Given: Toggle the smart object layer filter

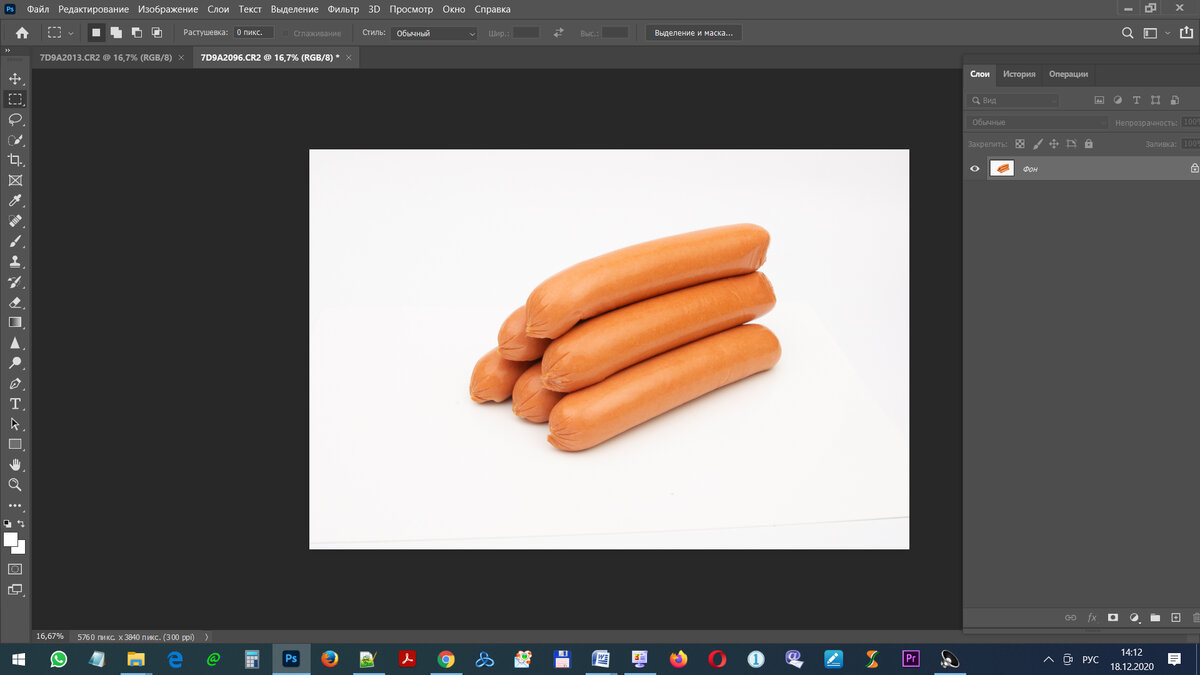Looking at the screenshot, I should pyautogui.click(x=1175, y=100).
